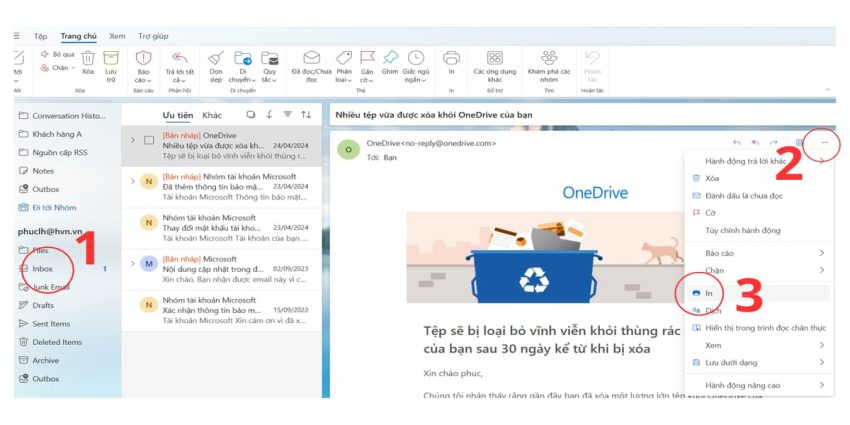Open Chặn submenu in context menu

[x=759, y=271]
